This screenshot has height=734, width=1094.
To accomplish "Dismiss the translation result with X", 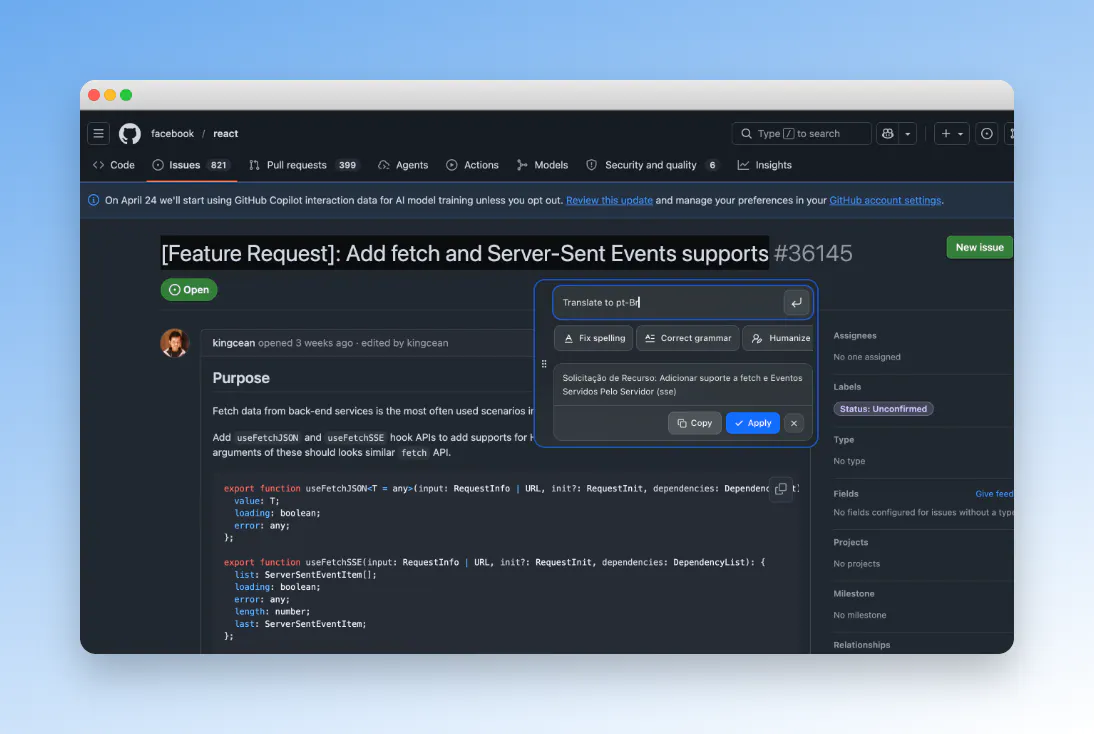I will [794, 423].
